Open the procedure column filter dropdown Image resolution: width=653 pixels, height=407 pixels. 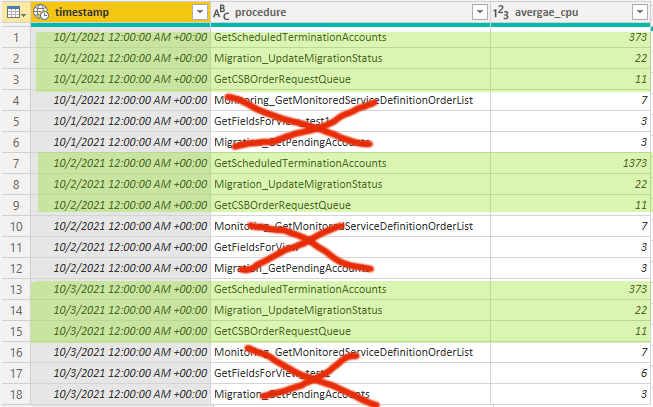[x=480, y=12]
